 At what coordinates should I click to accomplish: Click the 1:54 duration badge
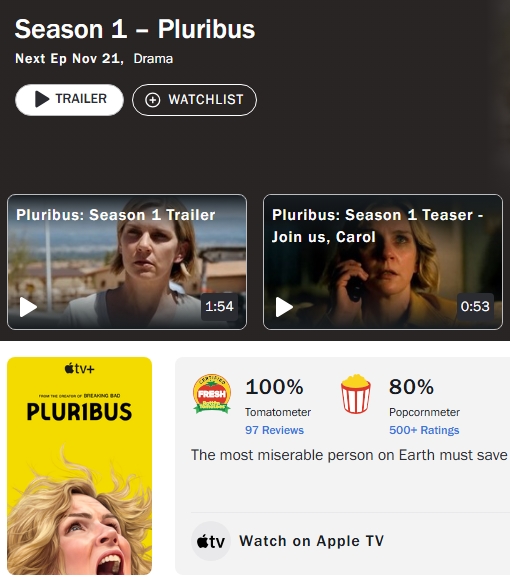point(219,306)
